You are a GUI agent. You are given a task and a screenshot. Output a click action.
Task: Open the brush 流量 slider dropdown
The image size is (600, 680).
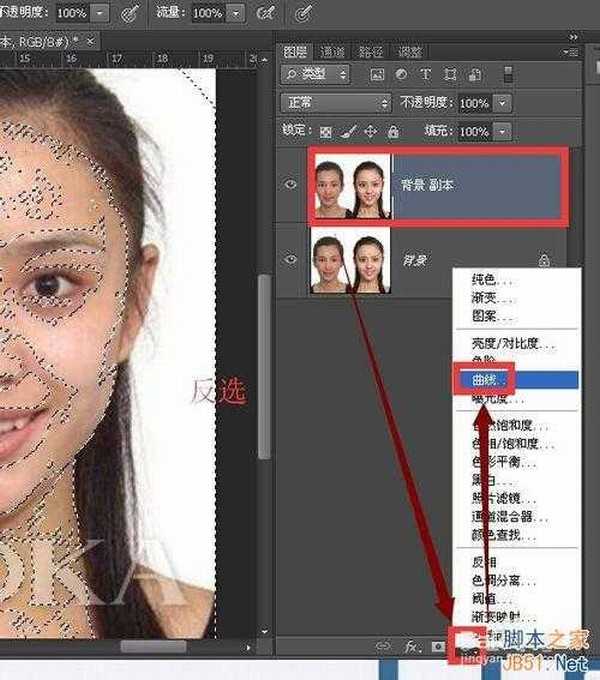tap(235, 14)
